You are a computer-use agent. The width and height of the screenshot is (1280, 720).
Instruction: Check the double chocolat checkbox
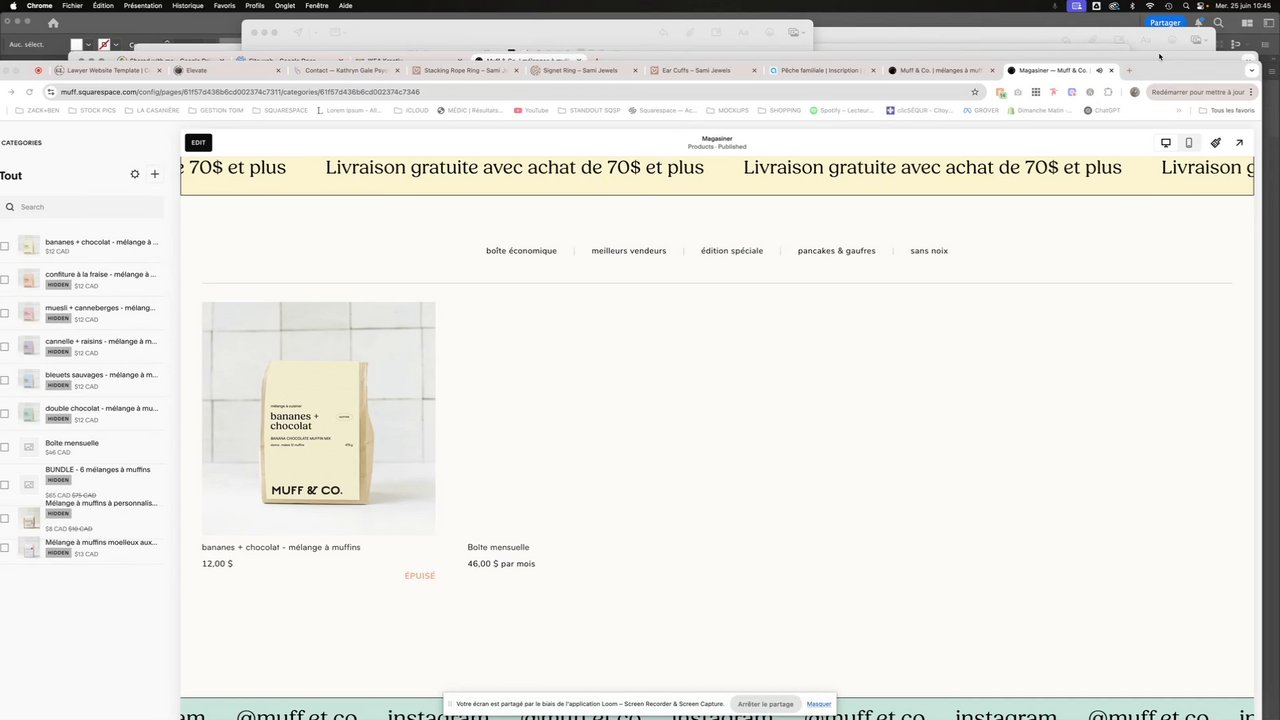pyautogui.click(x=5, y=413)
